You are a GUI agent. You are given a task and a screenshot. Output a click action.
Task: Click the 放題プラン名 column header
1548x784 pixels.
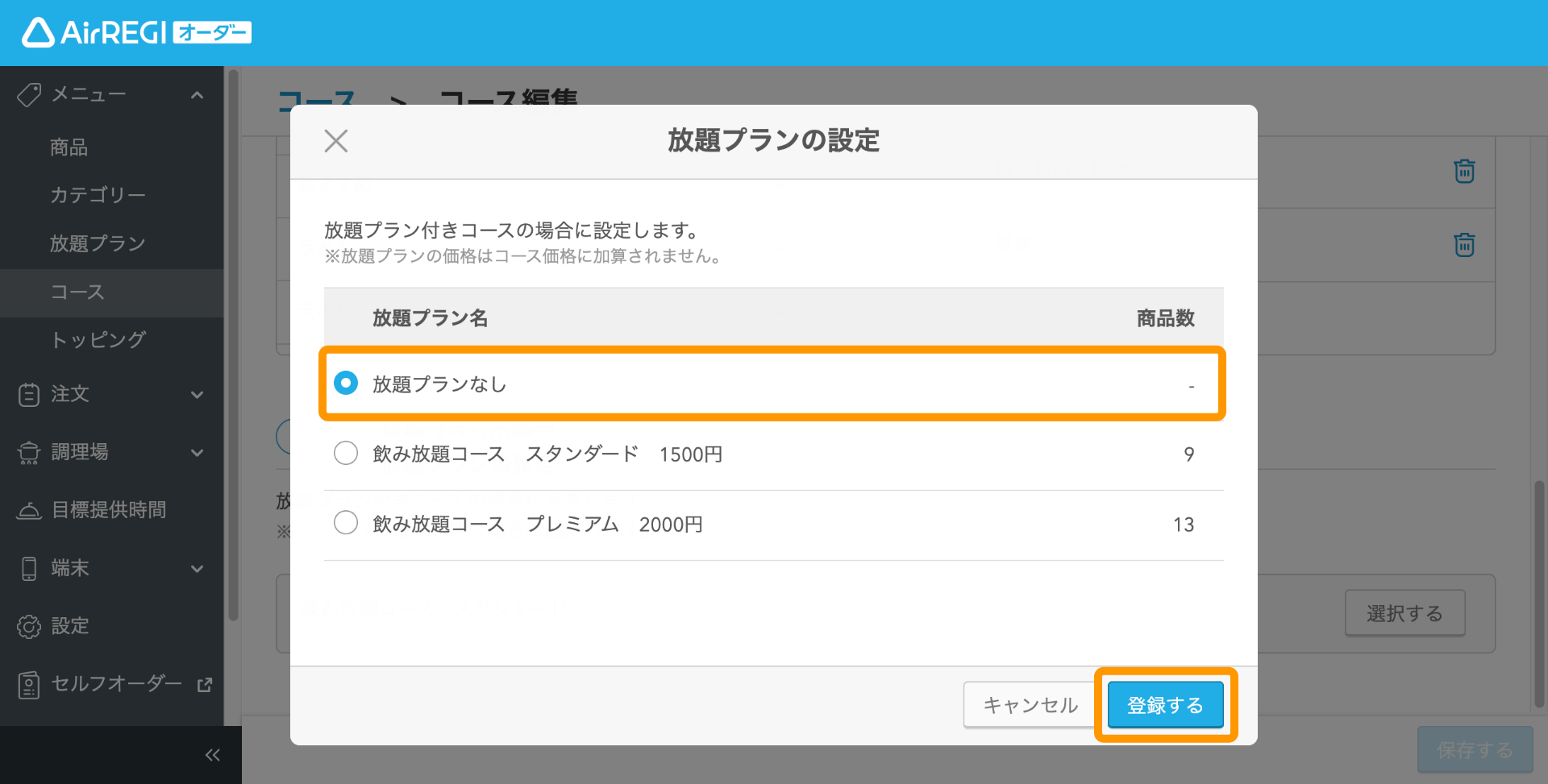[430, 318]
